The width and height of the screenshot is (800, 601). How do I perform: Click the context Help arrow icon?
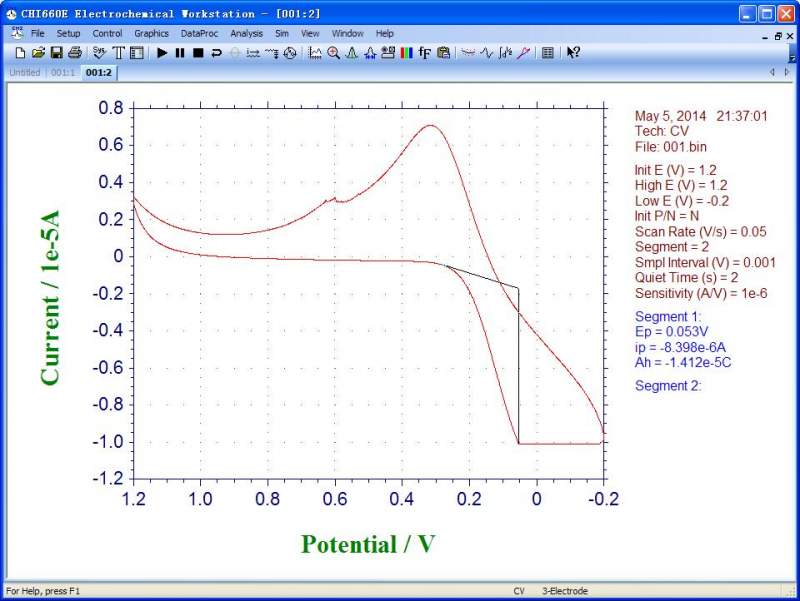pyautogui.click(x=573, y=53)
